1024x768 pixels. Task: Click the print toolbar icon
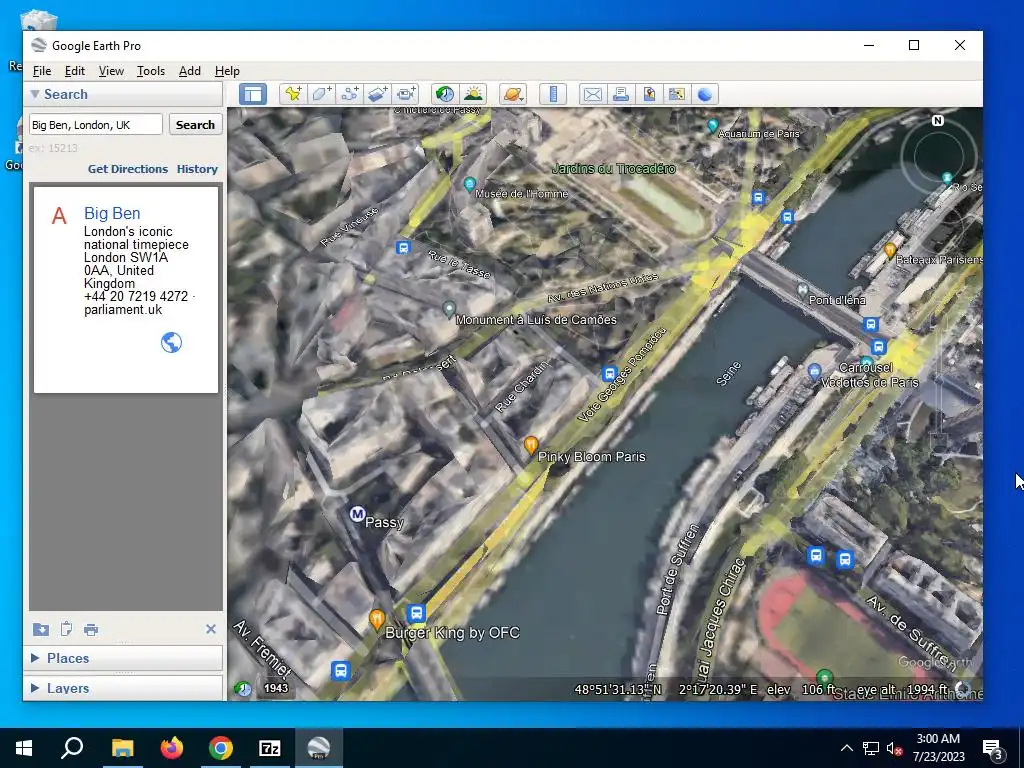point(620,94)
